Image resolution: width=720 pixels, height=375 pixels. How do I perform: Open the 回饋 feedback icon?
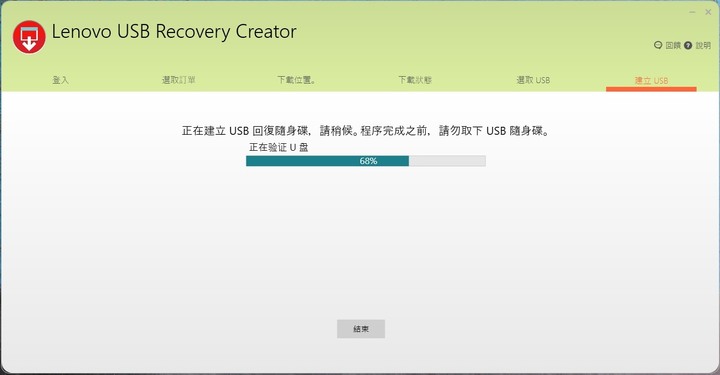(658, 45)
